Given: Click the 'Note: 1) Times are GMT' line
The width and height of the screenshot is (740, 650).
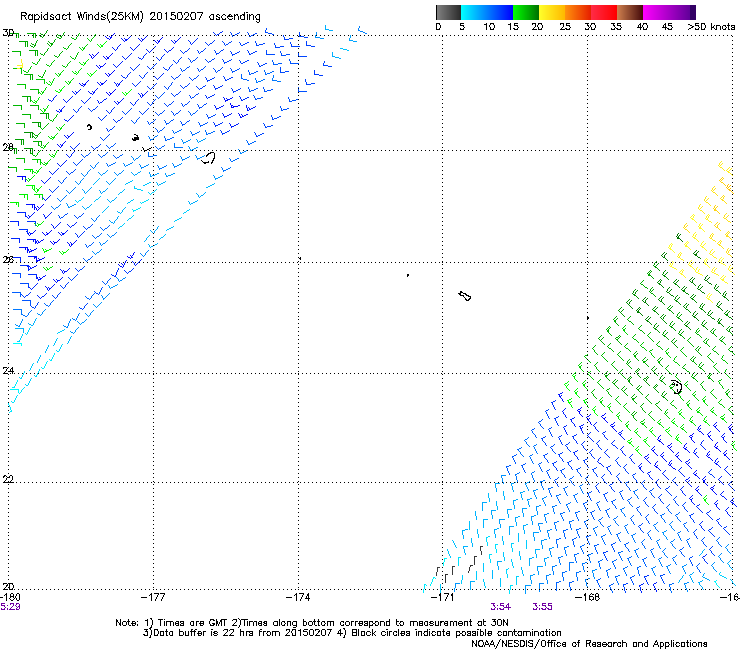Looking at the screenshot, I should point(311,623).
